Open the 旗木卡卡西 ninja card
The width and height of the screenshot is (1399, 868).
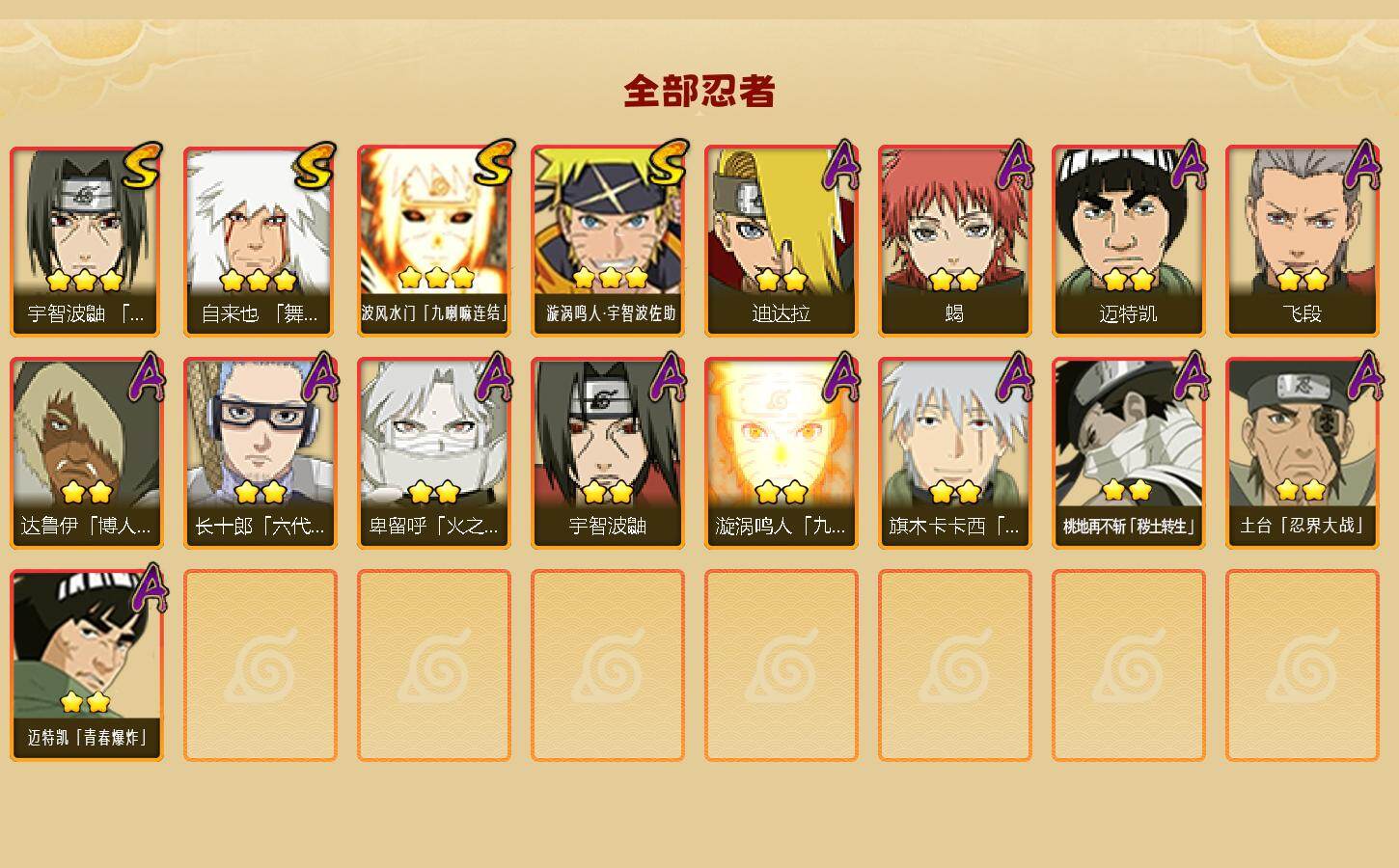[x=955, y=453]
